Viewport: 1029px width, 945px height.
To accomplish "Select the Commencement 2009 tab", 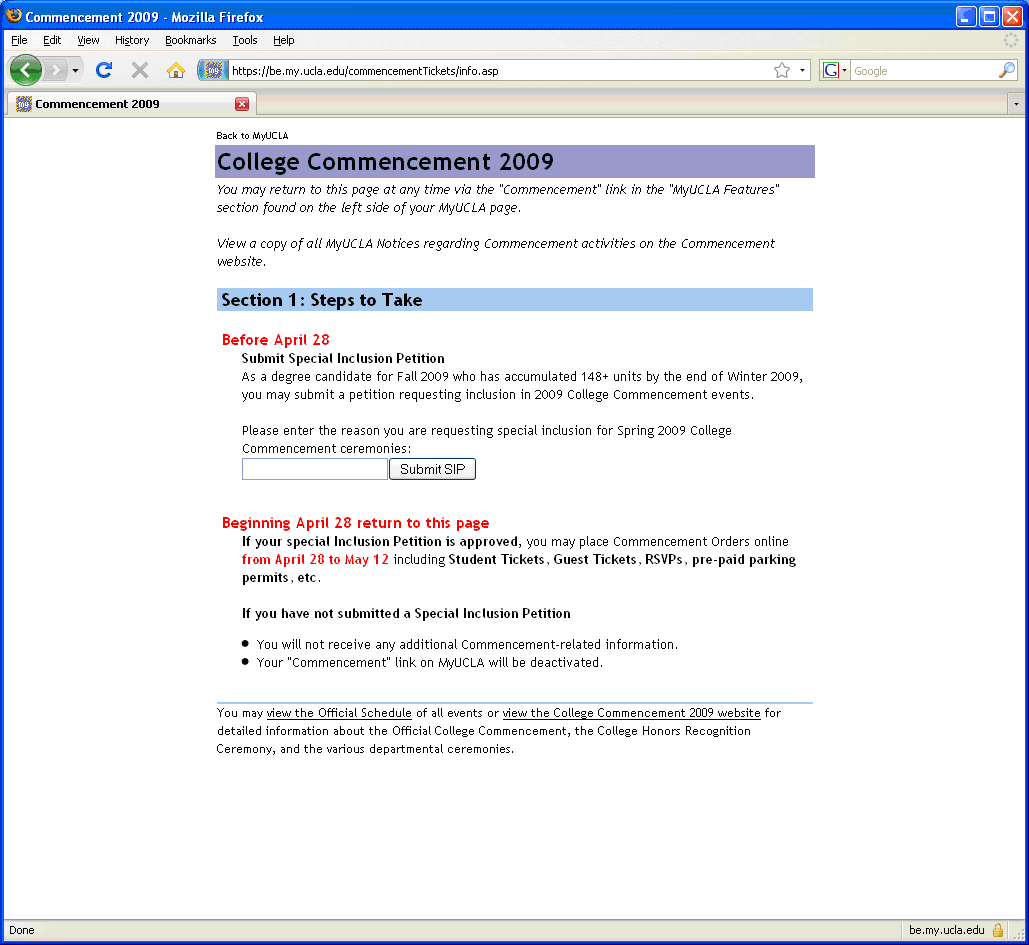I will pos(110,104).
